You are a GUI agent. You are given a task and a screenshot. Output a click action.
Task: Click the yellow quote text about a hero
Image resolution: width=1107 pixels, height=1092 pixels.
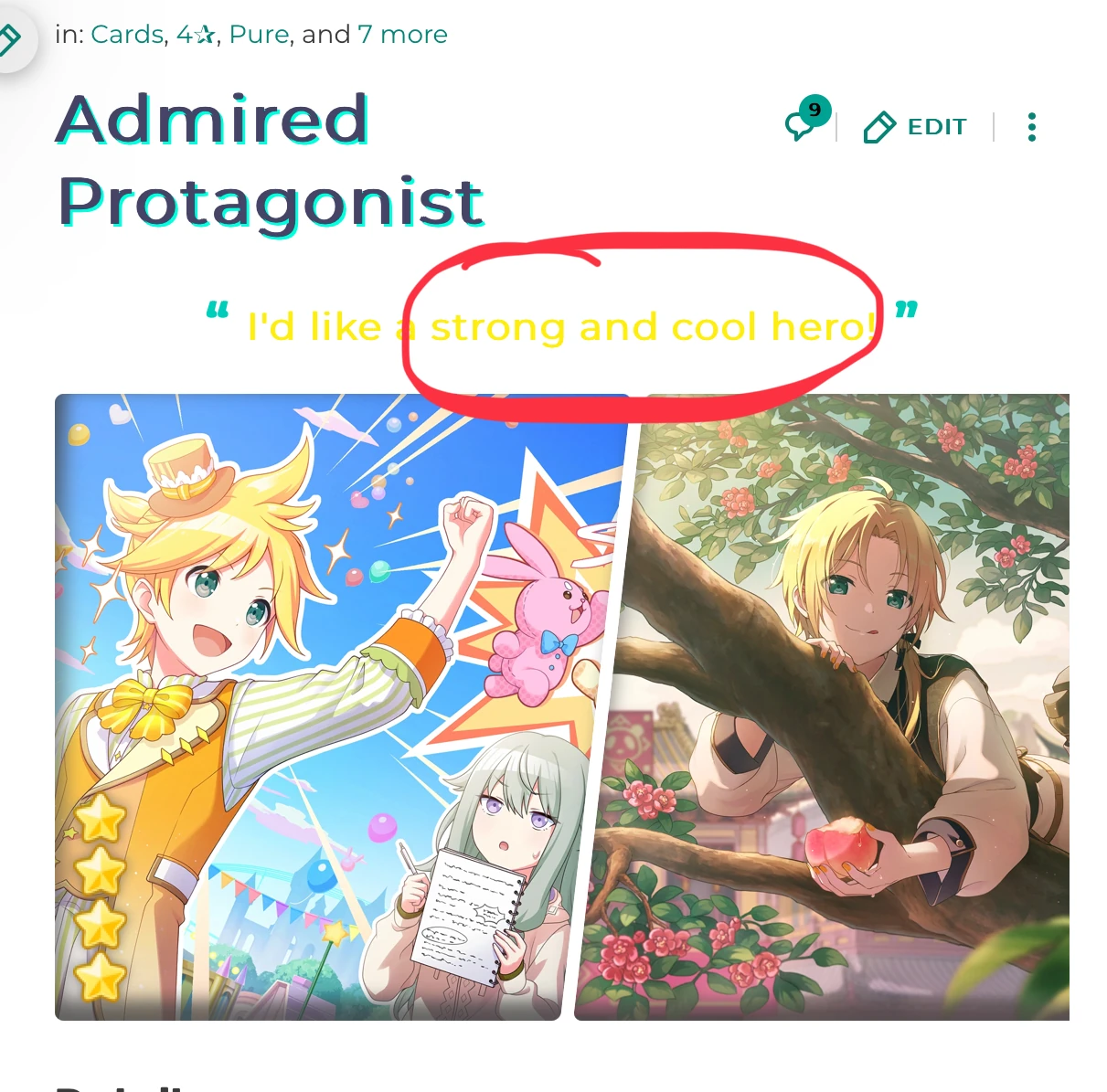click(x=561, y=326)
